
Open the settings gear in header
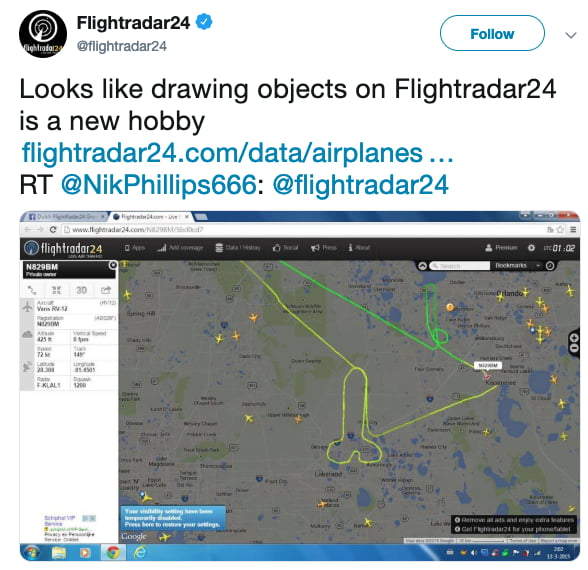531,248
